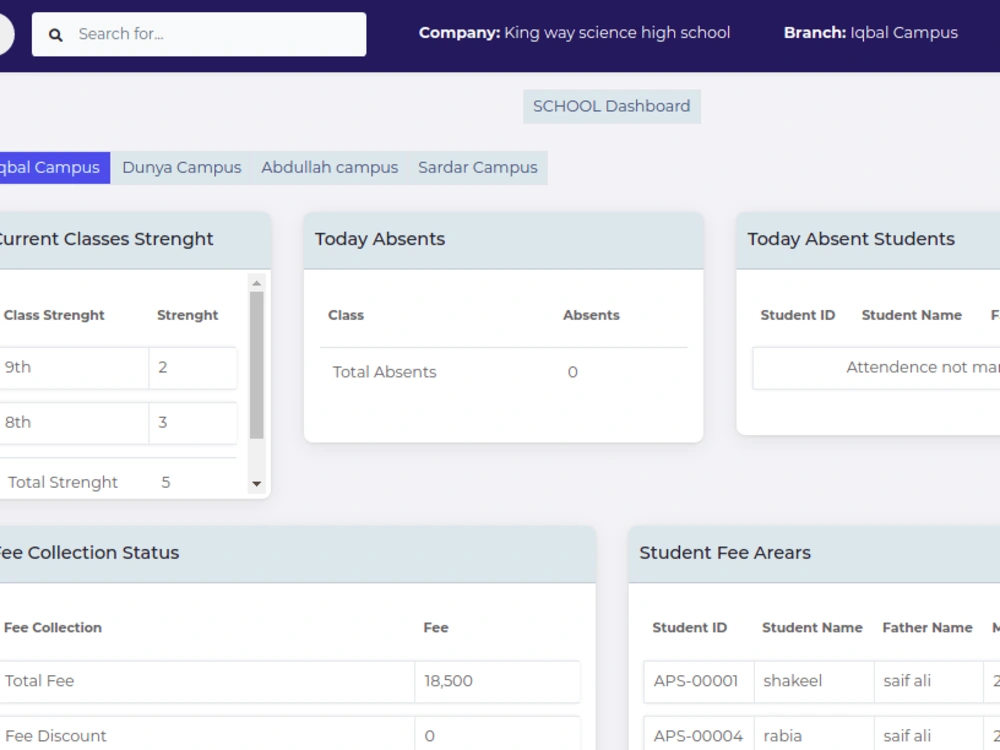Click 'Student ID' header in Student Fee Arears

[x=689, y=628]
